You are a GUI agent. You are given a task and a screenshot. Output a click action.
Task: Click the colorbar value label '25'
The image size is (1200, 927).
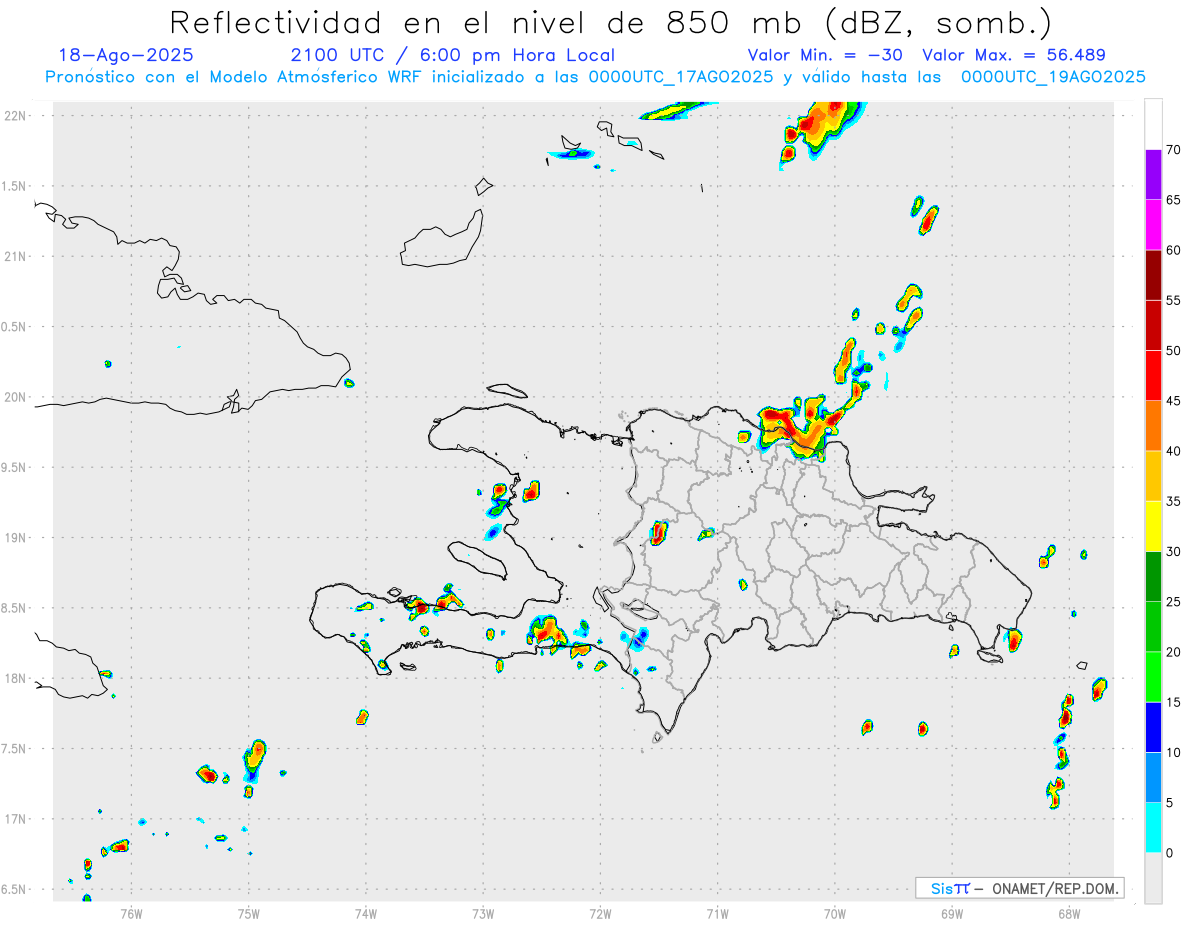click(1174, 602)
